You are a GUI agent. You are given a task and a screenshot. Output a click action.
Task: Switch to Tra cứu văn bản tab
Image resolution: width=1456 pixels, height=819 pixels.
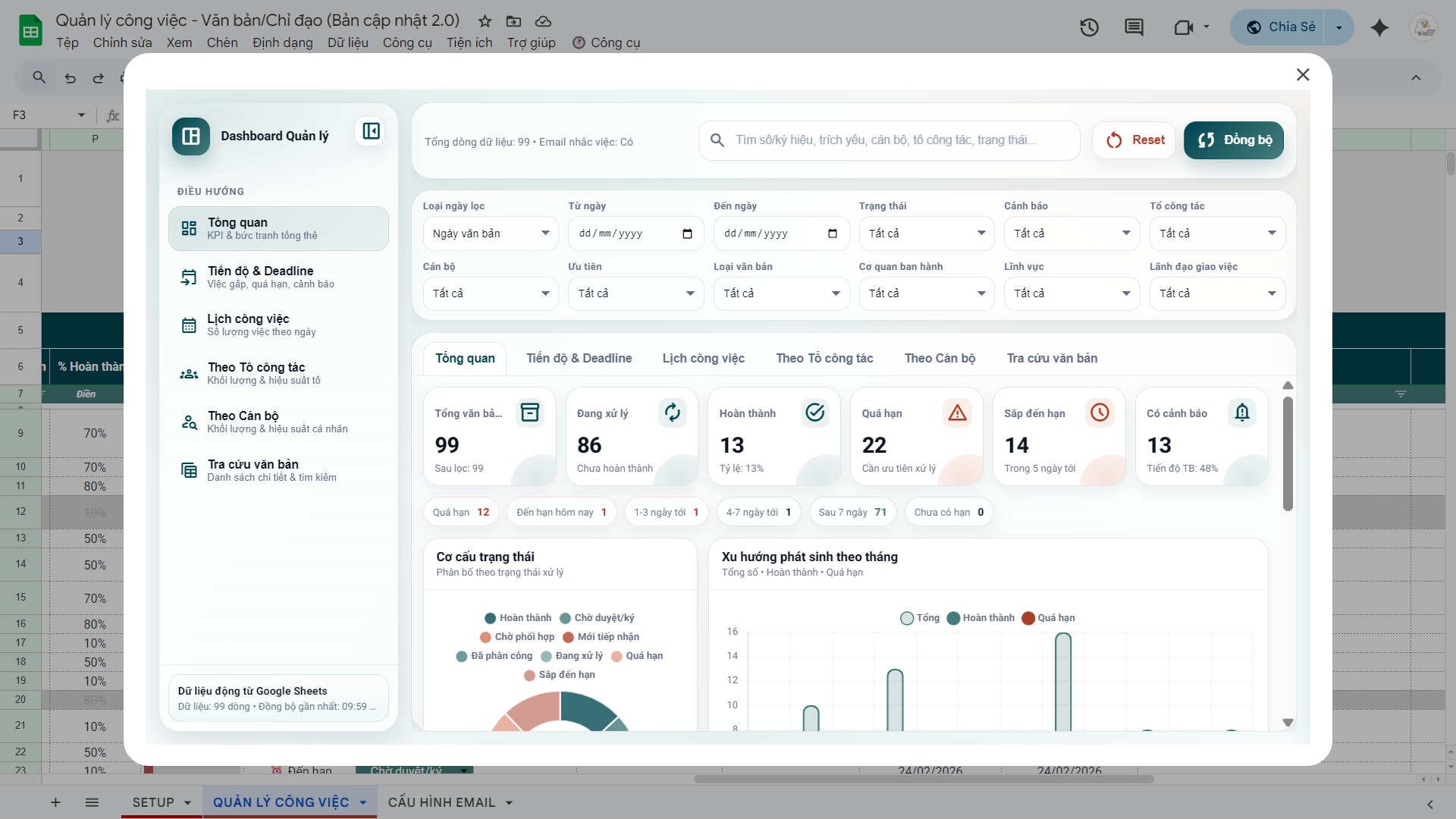[1052, 358]
